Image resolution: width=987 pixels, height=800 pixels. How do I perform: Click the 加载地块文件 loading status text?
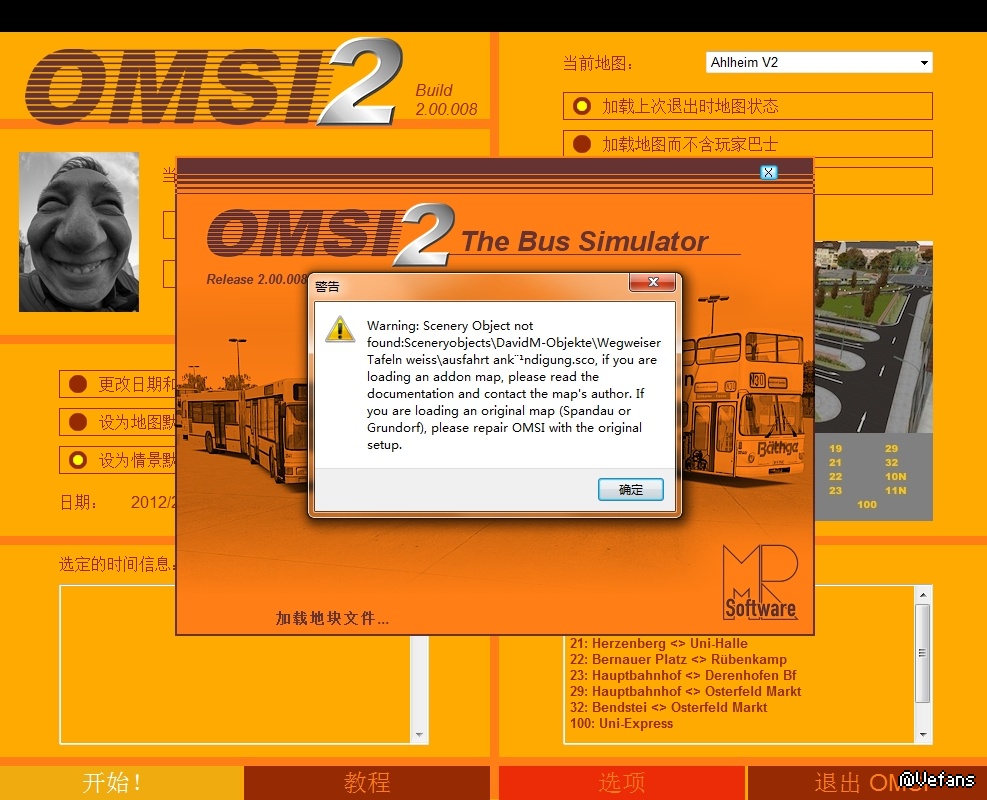click(x=332, y=618)
